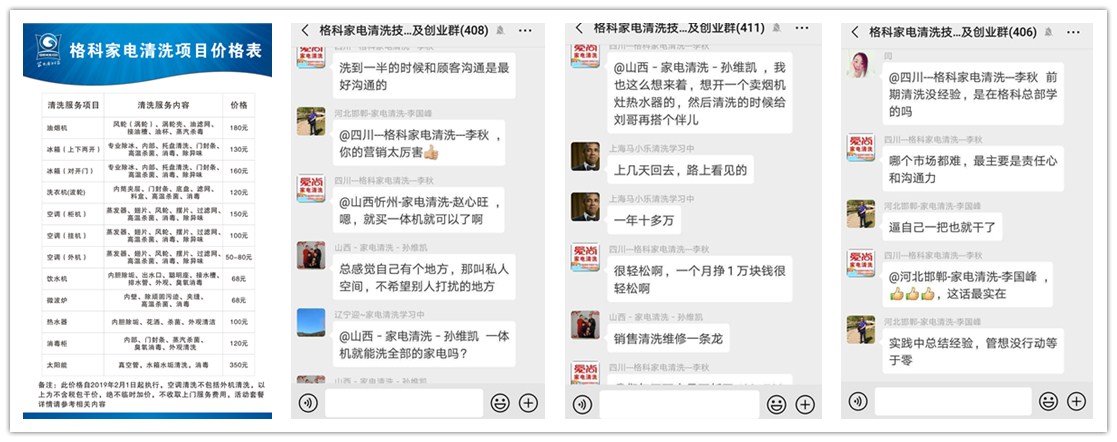Tap the voice input icon in the 408-member chat

pyautogui.click(x=308, y=403)
